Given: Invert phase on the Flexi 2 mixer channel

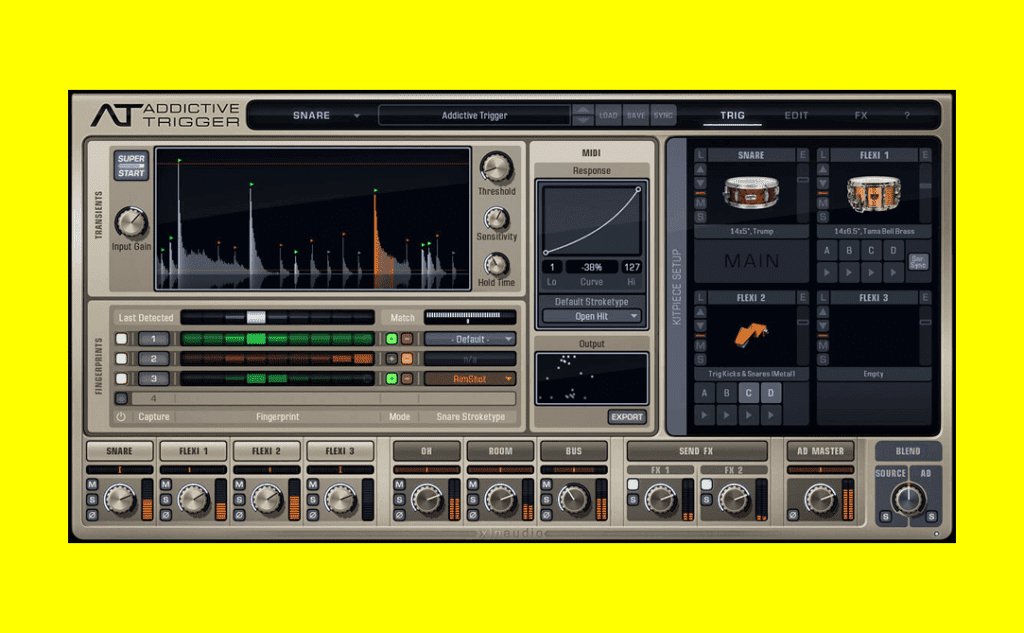Looking at the screenshot, I should [x=239, y=515].
